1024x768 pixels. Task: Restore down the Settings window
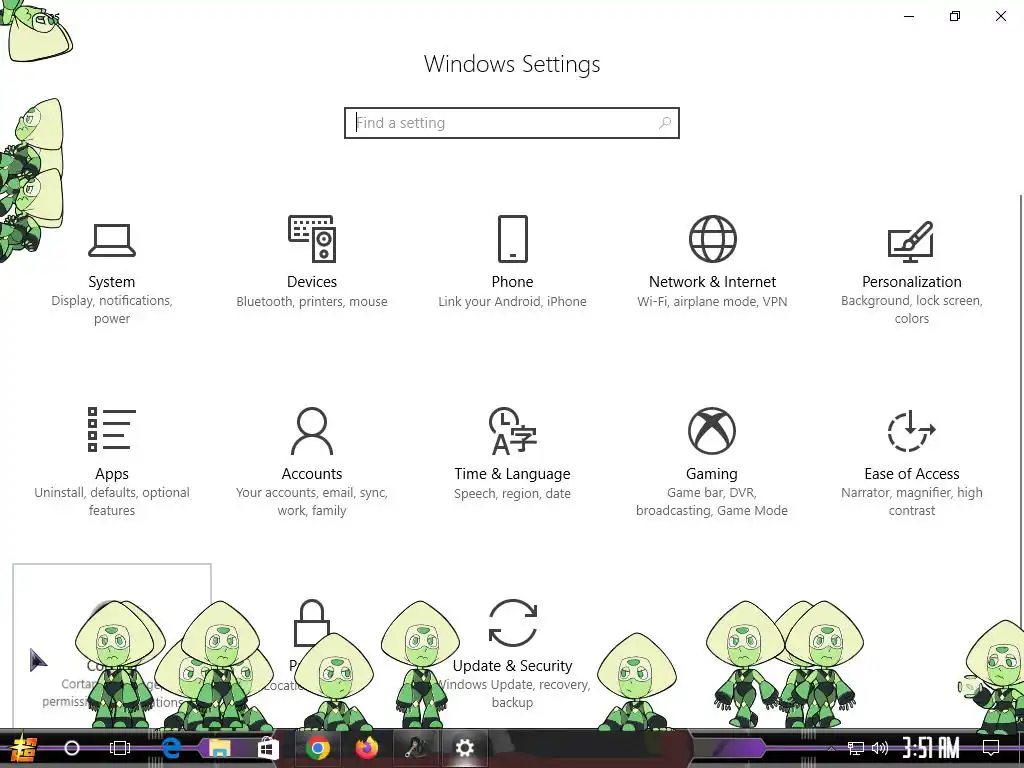point(955,16)
